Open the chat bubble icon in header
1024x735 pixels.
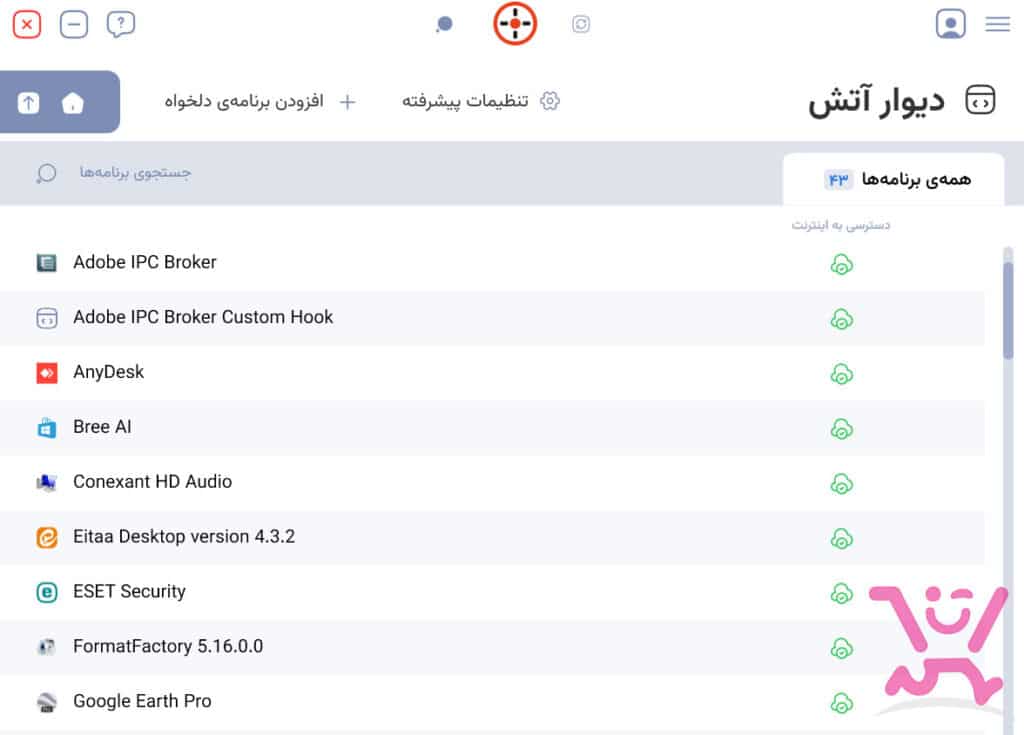(x=444, y=25)
